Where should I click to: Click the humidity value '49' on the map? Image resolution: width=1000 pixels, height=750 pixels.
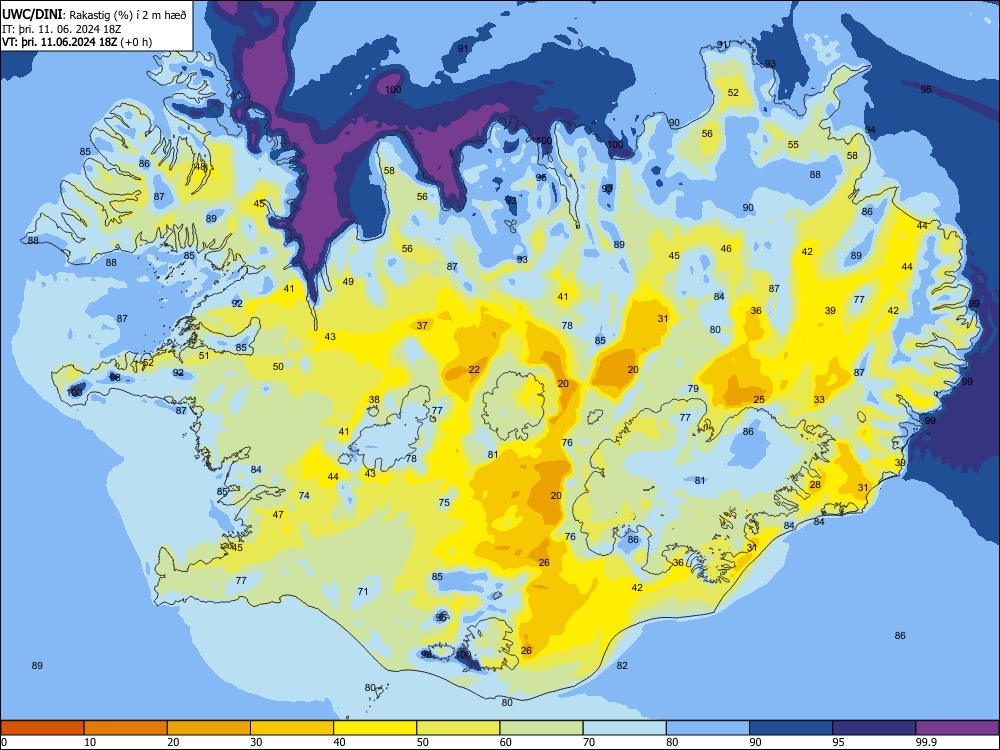[x=348, y=282]
